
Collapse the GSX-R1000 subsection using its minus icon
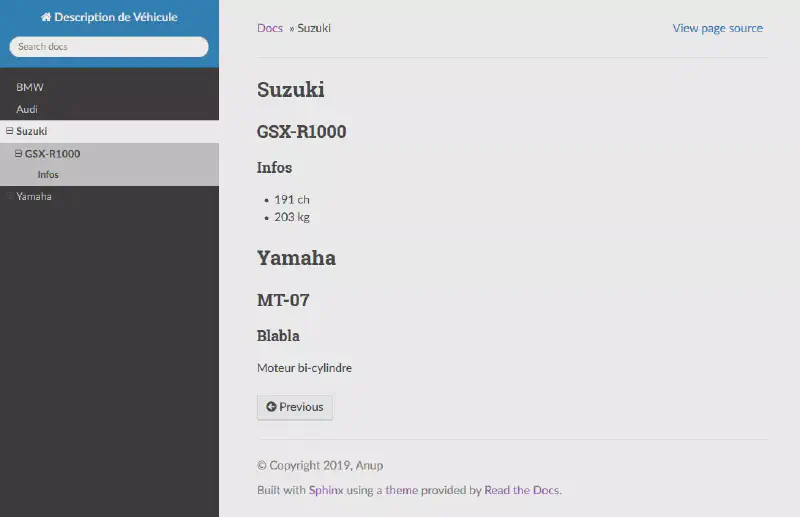[18, 154]
